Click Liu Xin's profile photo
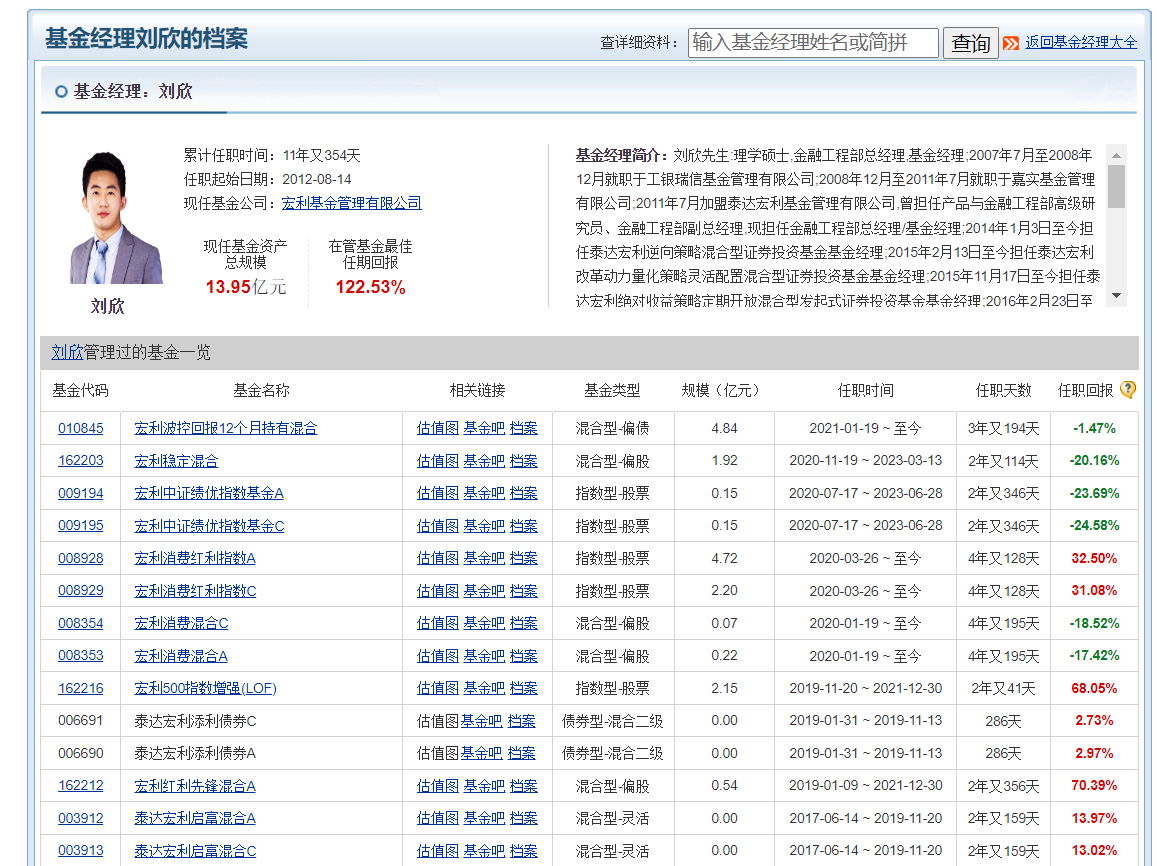Viewport: 1157px width, 866px height. click(108, 219)
